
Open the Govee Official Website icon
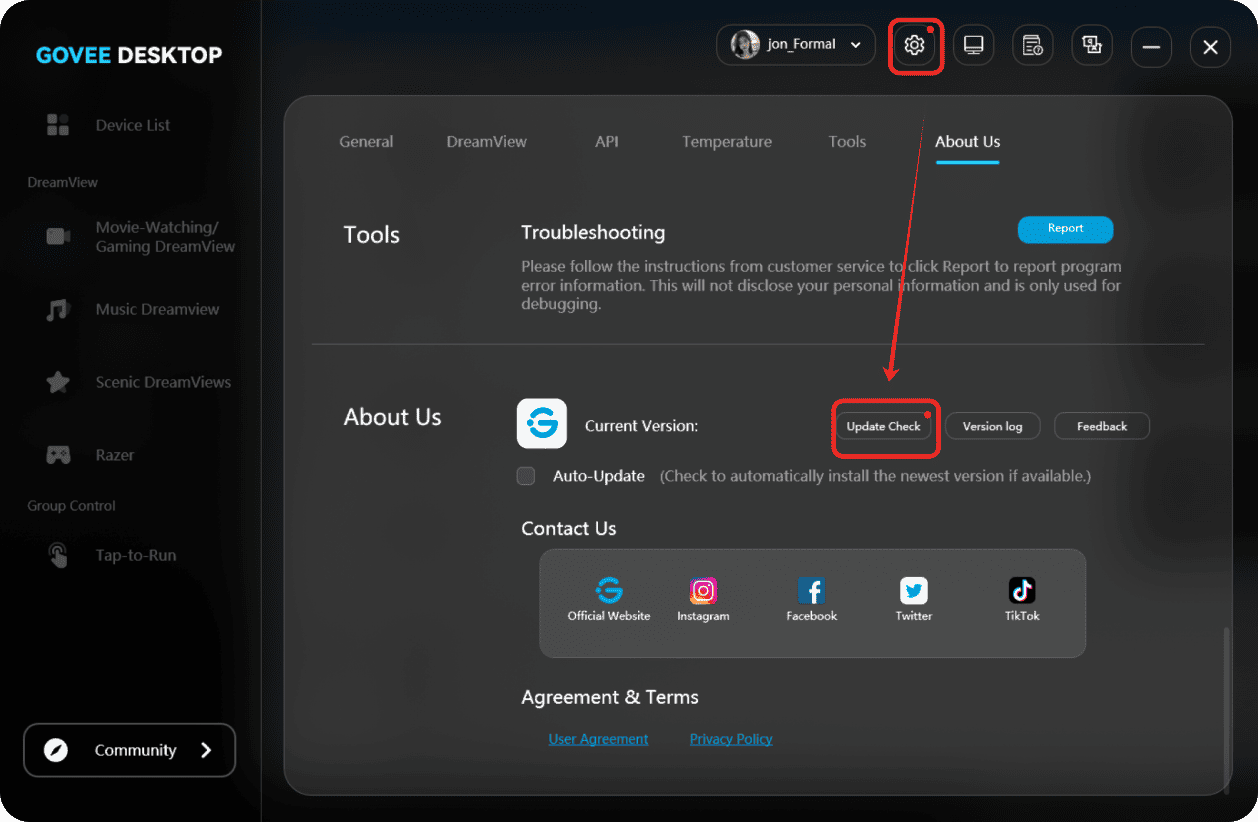(x=608, y=591)
